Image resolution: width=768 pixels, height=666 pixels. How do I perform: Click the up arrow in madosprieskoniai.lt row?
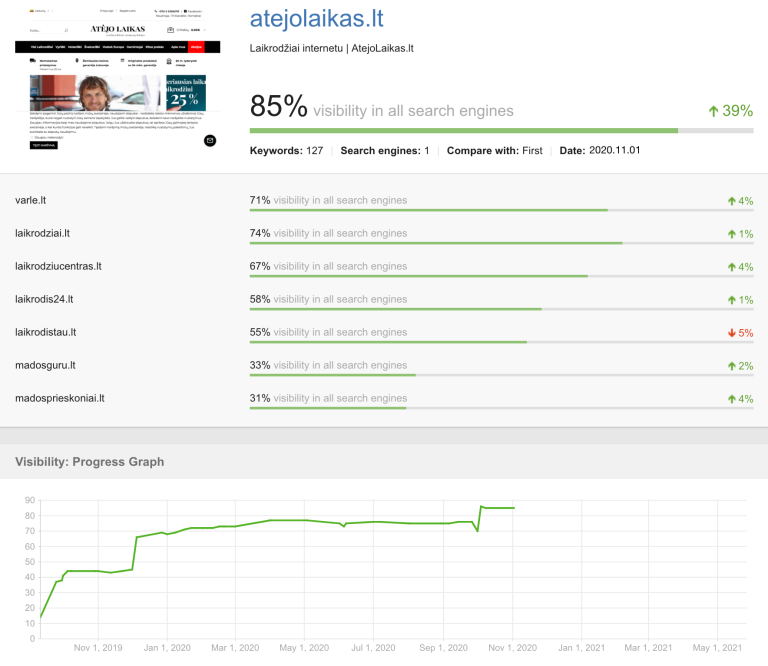tap(732, 399)
